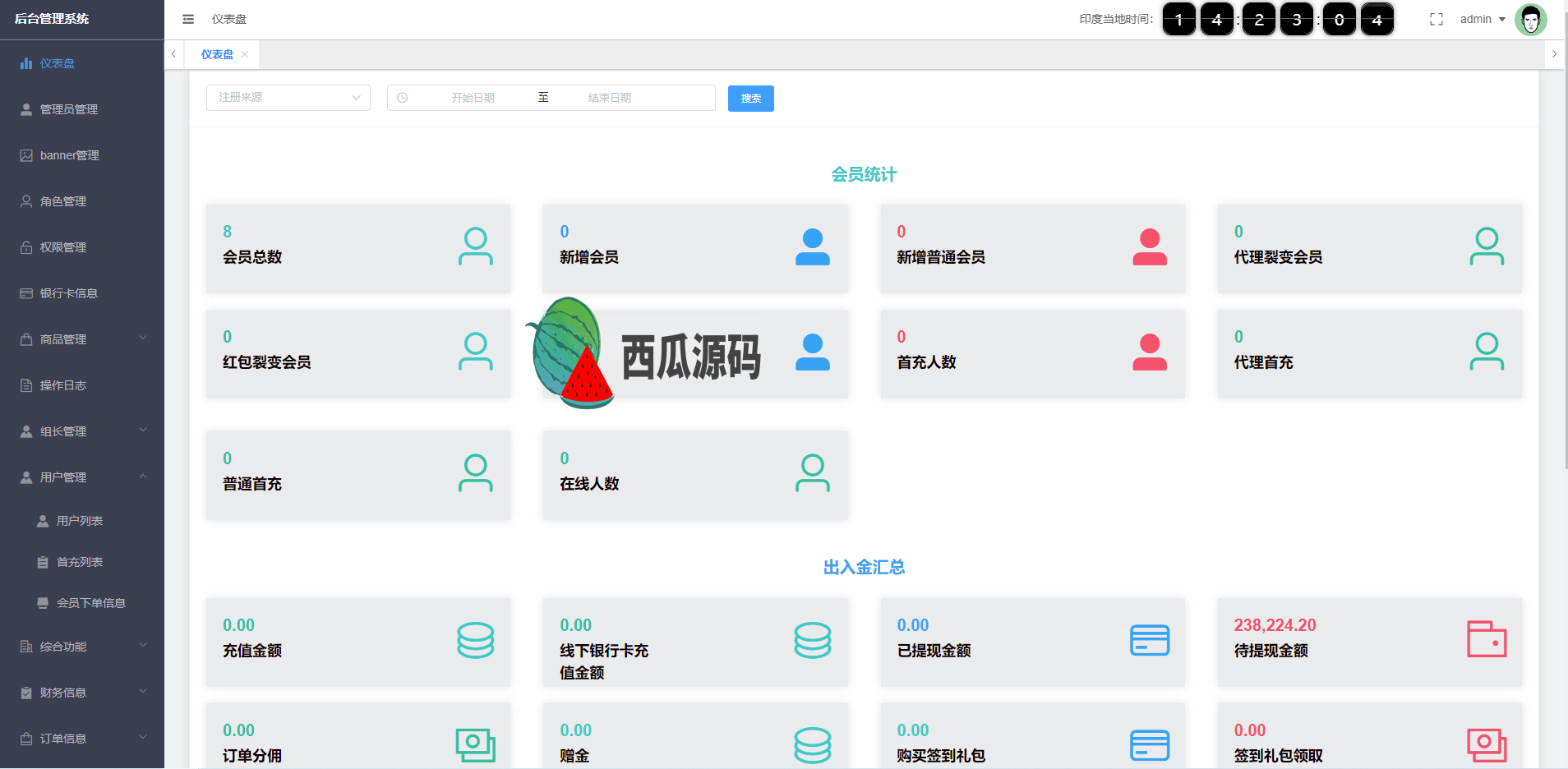Open banner管理 in the sidebar
The image size is (1568, 769).
69,155
